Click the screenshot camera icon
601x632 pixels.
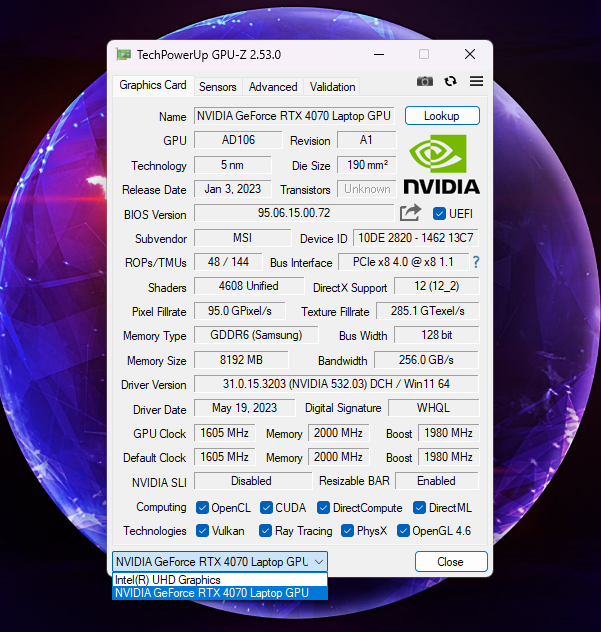424,81
